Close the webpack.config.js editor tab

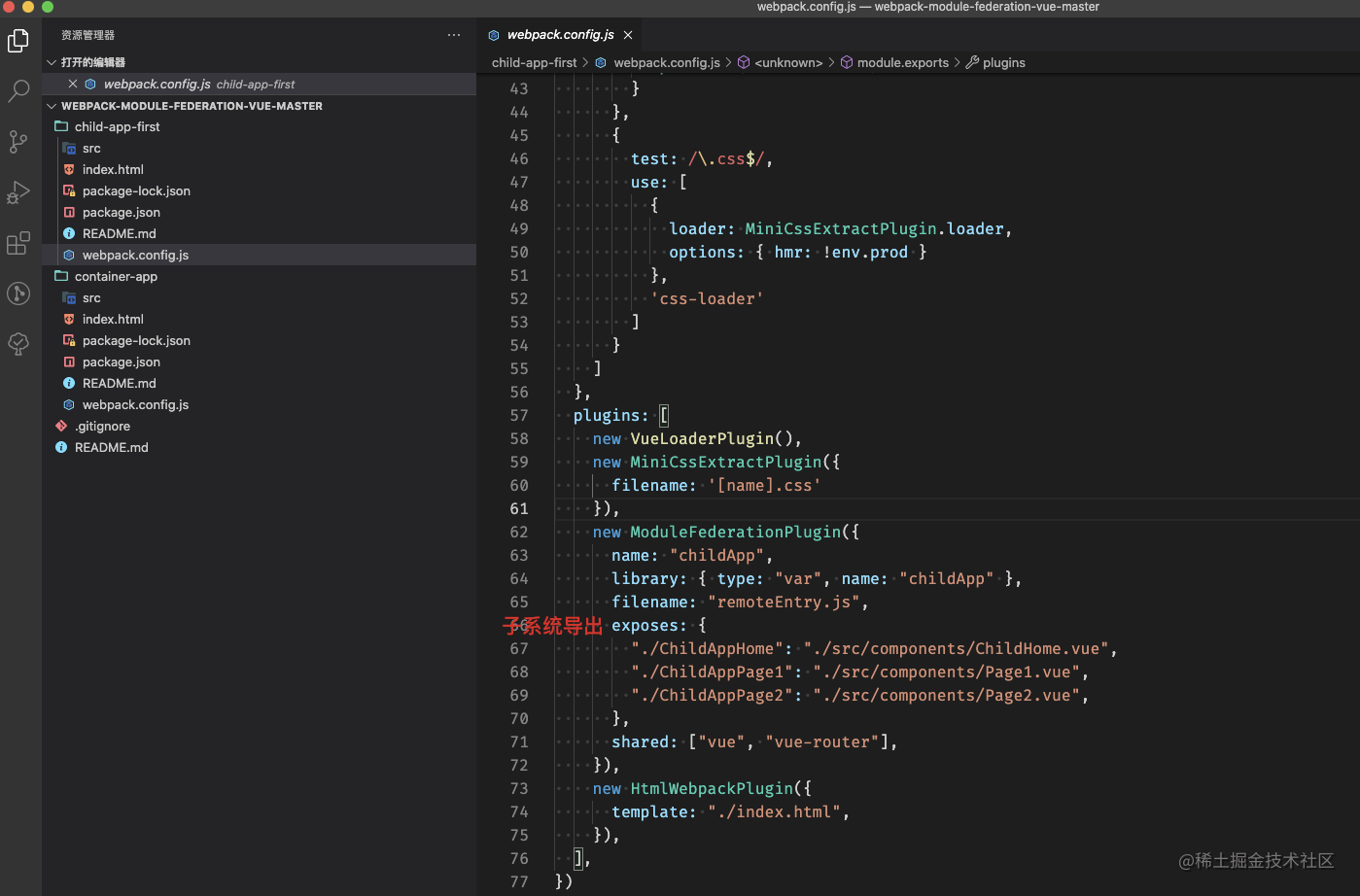coord(628,35)
